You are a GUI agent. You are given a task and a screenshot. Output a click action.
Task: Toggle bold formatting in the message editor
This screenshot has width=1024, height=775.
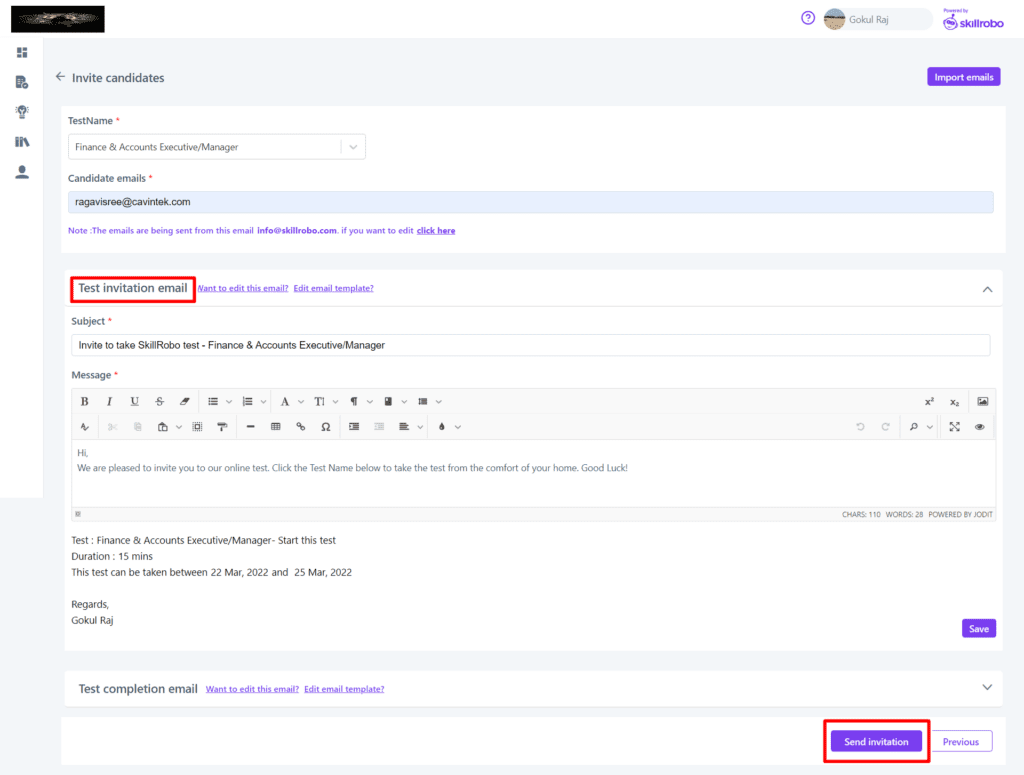coord(84,401)
